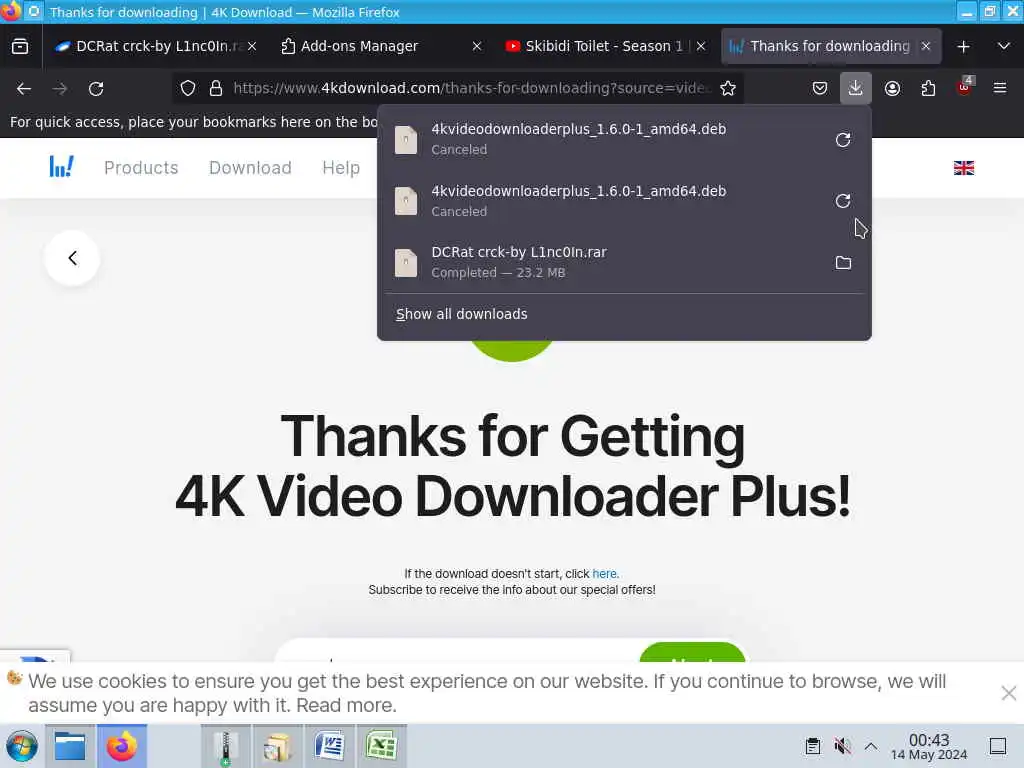The width and height of the screenshot is (1024, 768).
Task: Show DCRat rar file in folder
Action: [843, 263]
